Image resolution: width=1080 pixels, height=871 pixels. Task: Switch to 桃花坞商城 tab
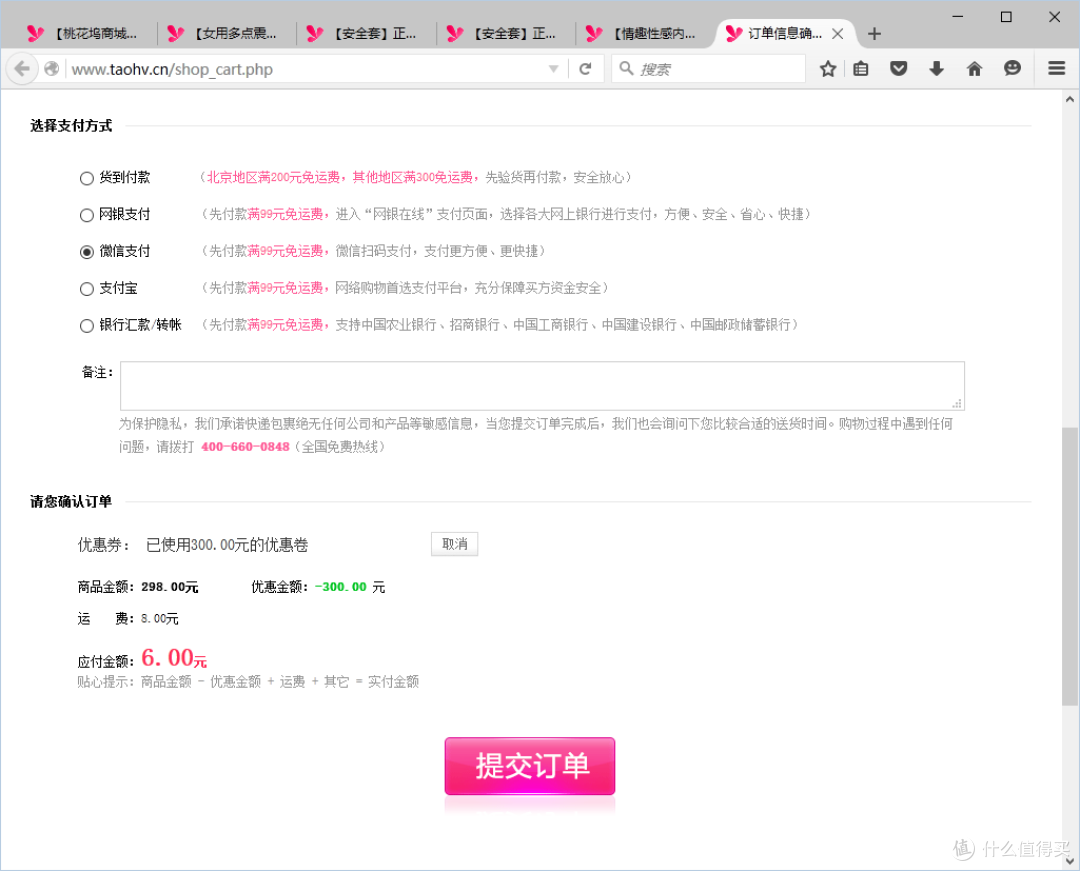point(87,34)
